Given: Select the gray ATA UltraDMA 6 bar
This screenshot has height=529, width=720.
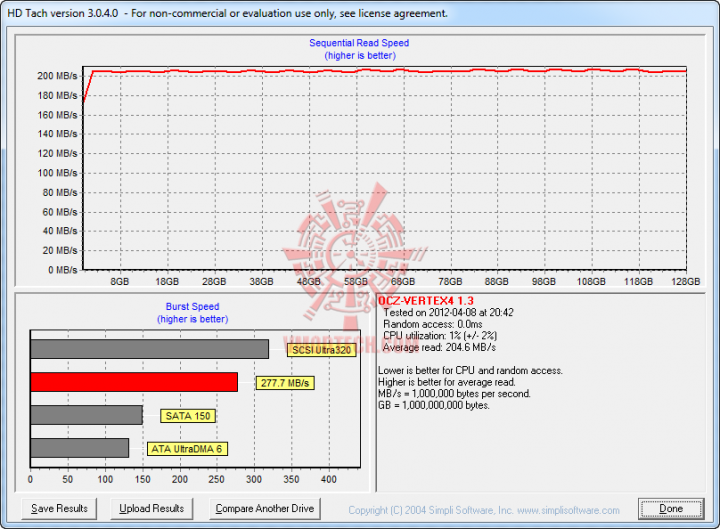Looking at the screenshot, I should pyautogui.click(x=79, y=448).
